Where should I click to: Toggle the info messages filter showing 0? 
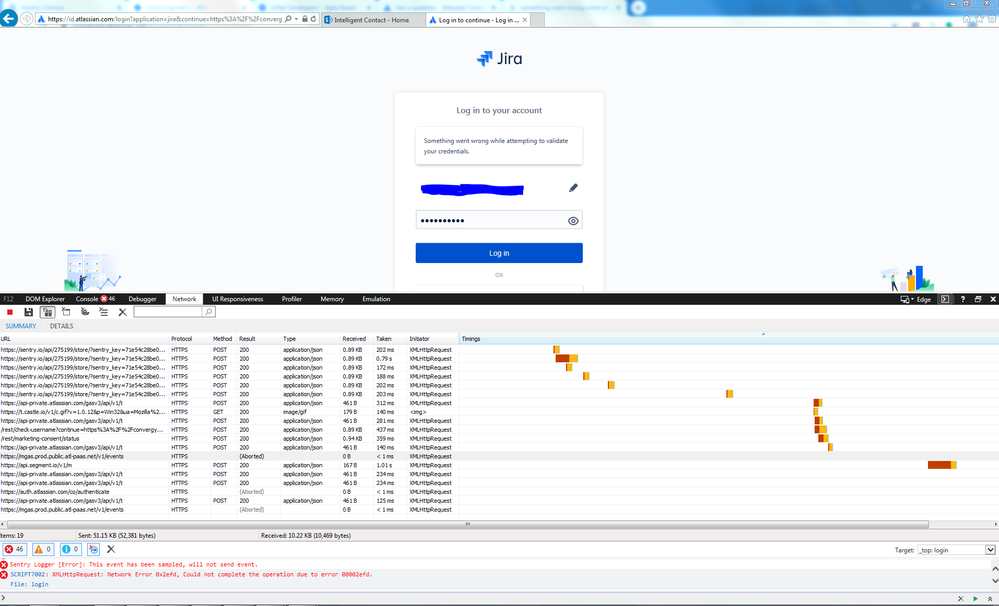70,549
